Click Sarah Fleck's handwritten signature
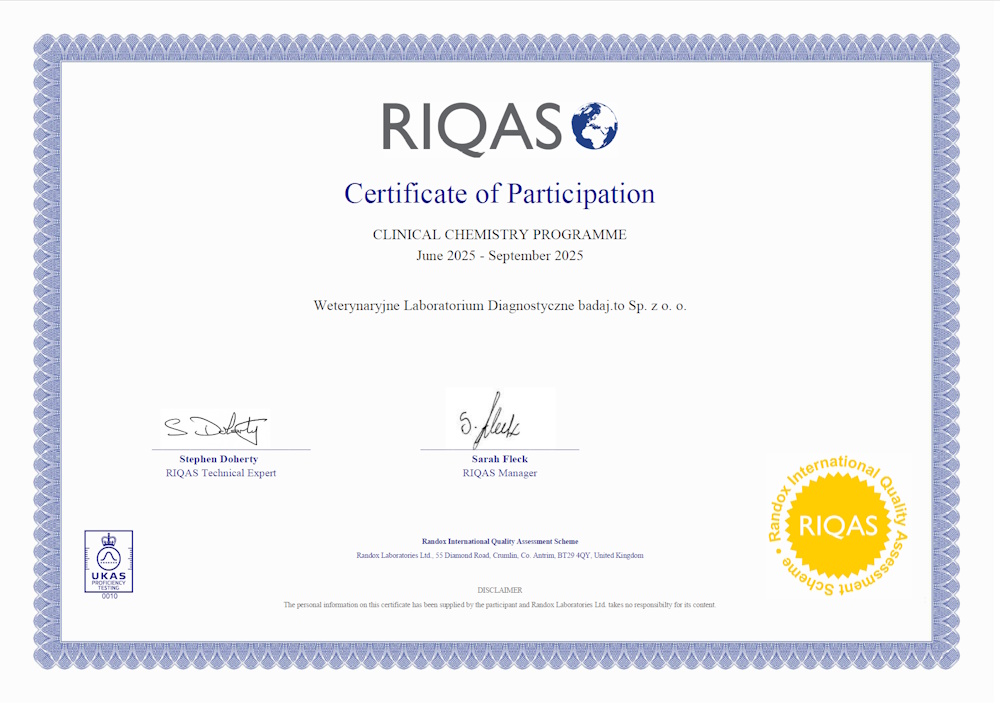 point(496,424)
